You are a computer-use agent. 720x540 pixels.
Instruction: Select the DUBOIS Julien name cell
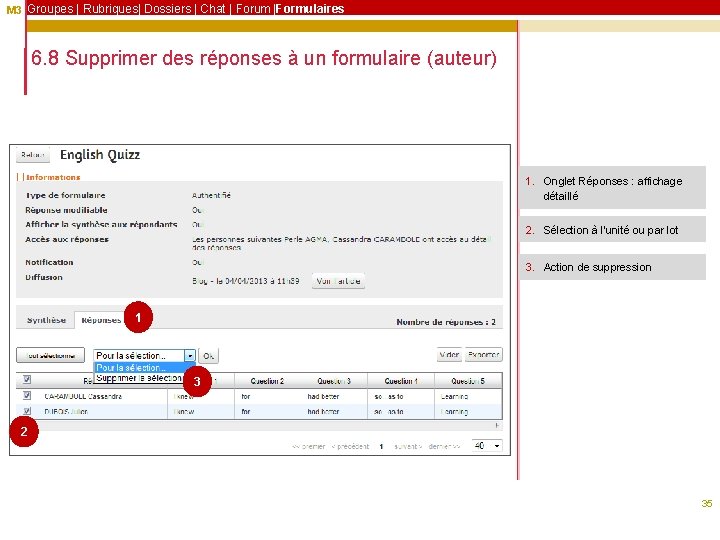[x=66, y=411]
